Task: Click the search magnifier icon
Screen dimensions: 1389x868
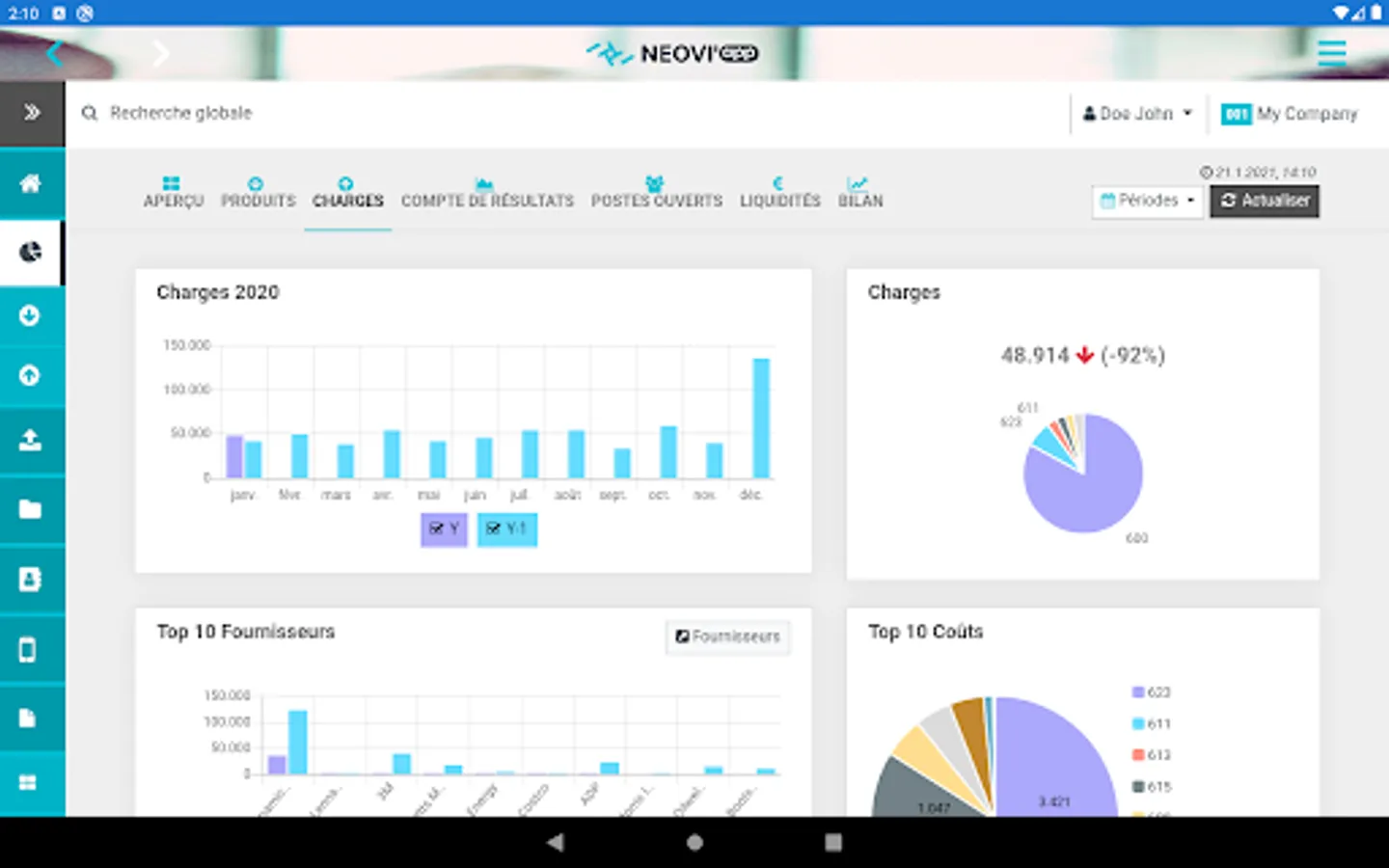Action: [x=90, y=114]
